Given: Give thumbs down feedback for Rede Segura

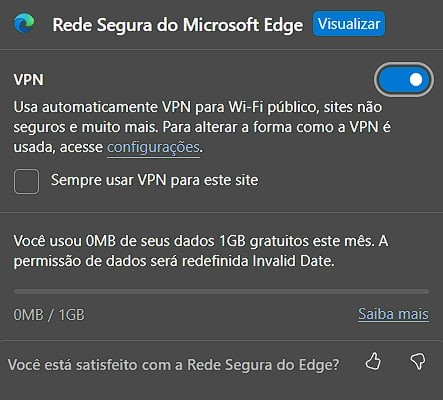Looking at the screenshot, I should 418,361.
